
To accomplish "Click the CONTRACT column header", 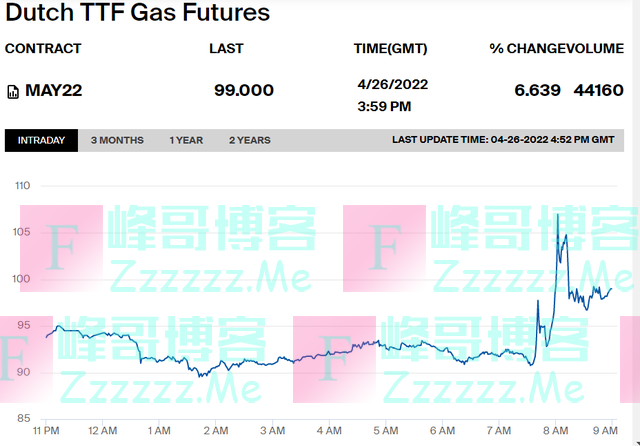I will point(43,48).
